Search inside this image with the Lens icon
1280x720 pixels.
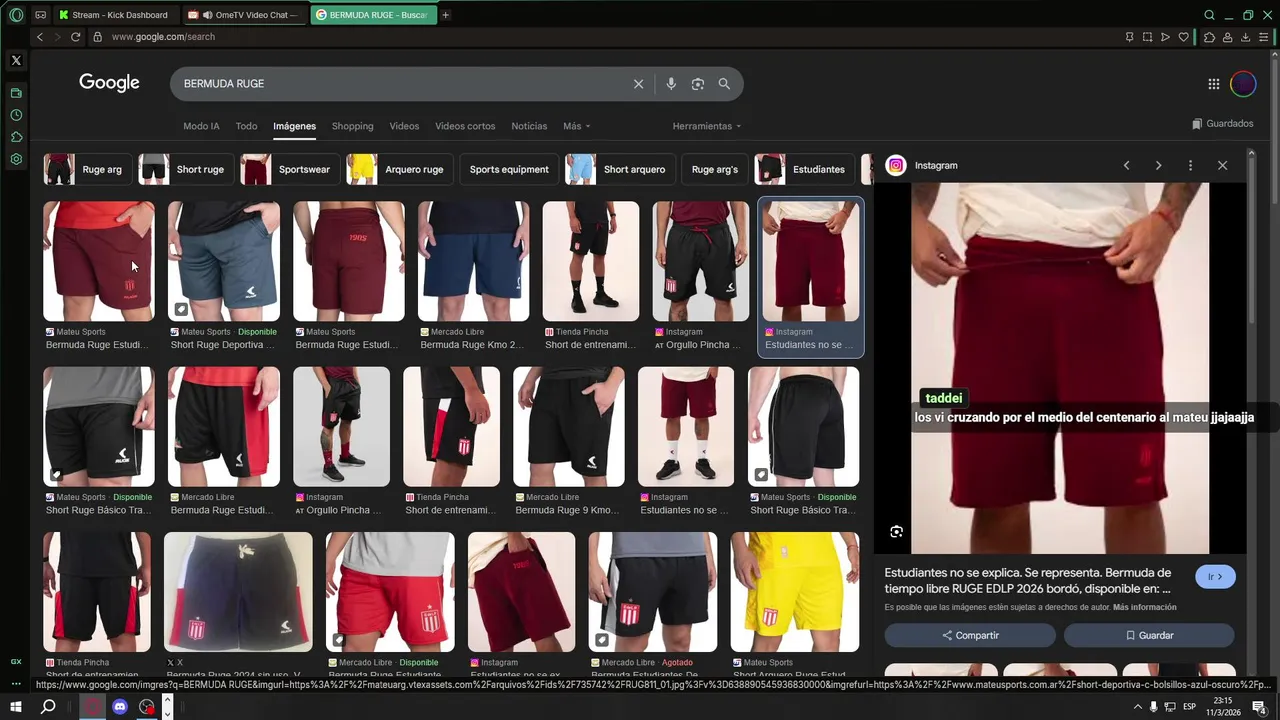coord(896,532)
